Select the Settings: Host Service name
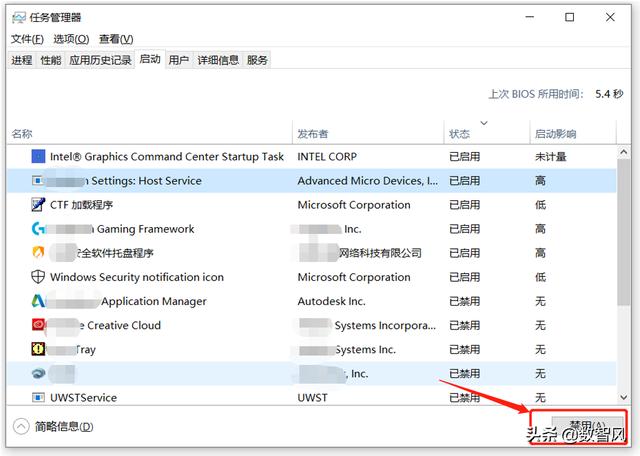 (x=146, y=181)
